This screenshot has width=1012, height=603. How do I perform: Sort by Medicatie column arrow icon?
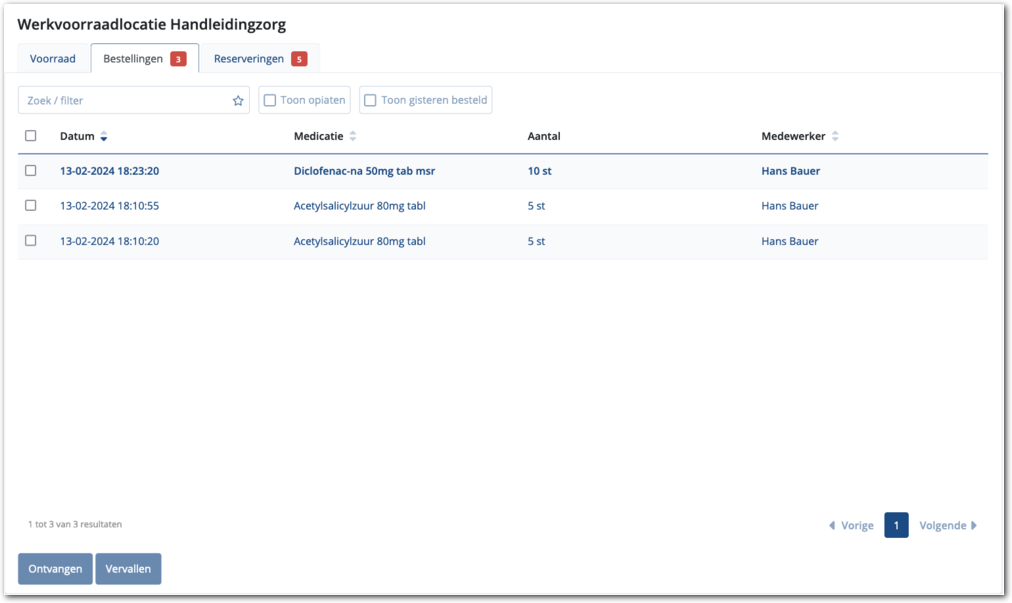(x=352, y=137)
